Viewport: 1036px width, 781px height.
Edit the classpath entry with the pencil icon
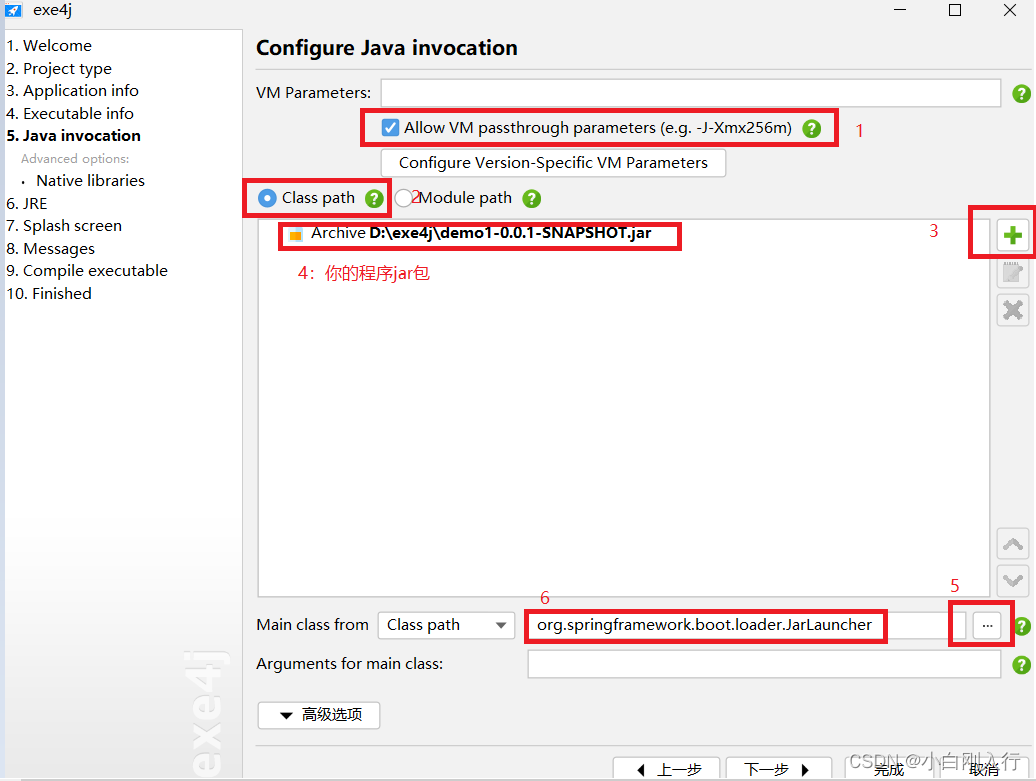1012,272
